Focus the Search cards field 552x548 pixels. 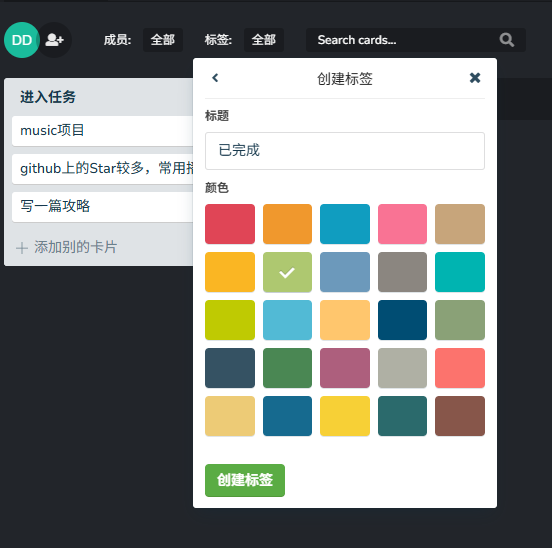[416, 40]
